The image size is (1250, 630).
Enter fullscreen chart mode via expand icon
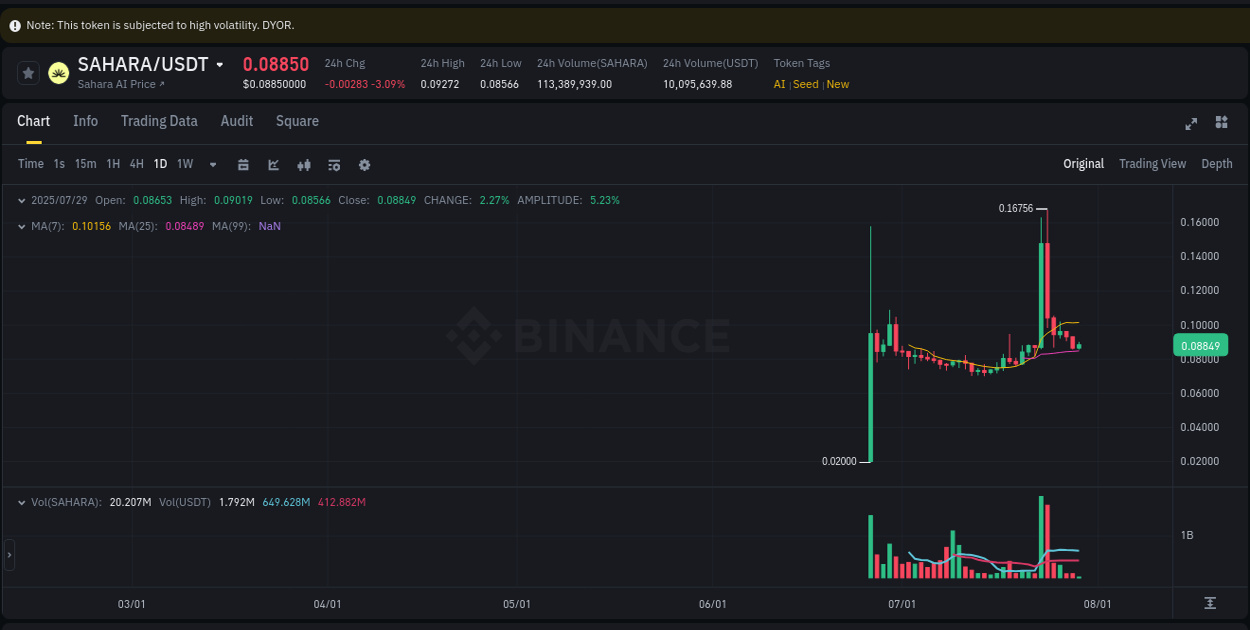[x=1190, y=123]
